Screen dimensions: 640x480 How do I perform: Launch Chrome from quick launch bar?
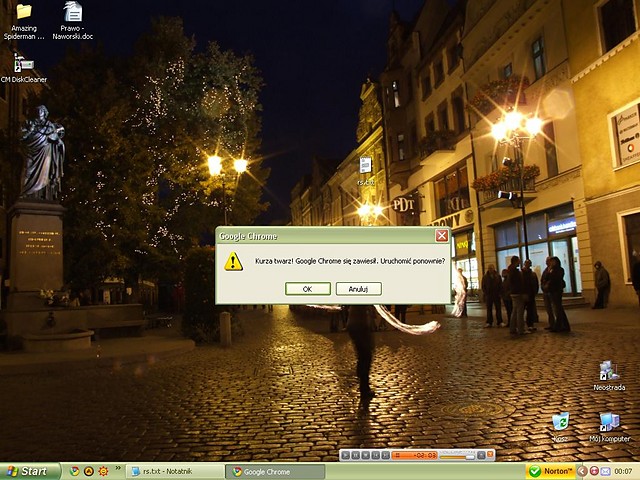[74, 471]
